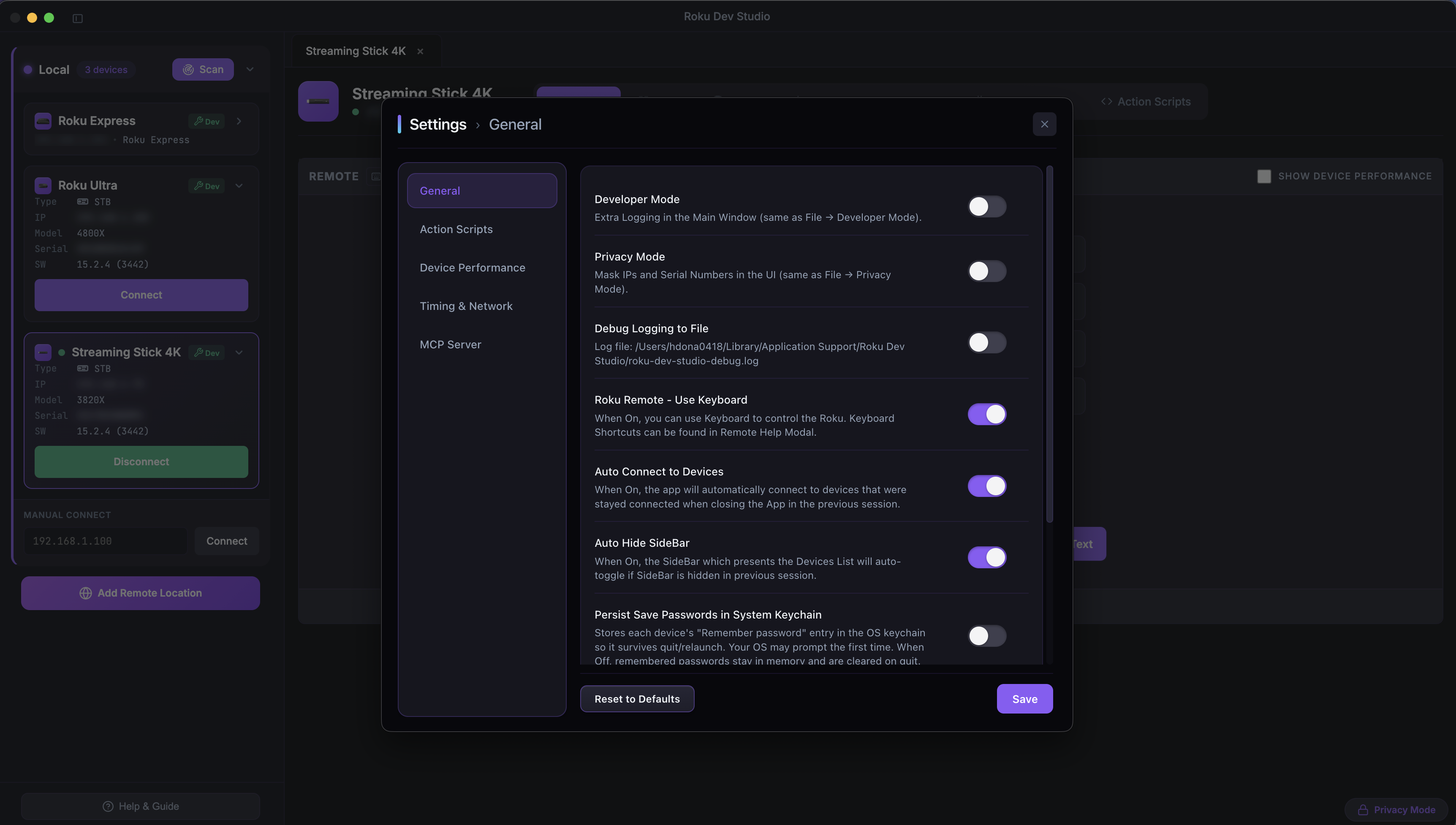Click the Manual Connect button
The height and width of the screenshot is (825, 1456).
[227, 541]
